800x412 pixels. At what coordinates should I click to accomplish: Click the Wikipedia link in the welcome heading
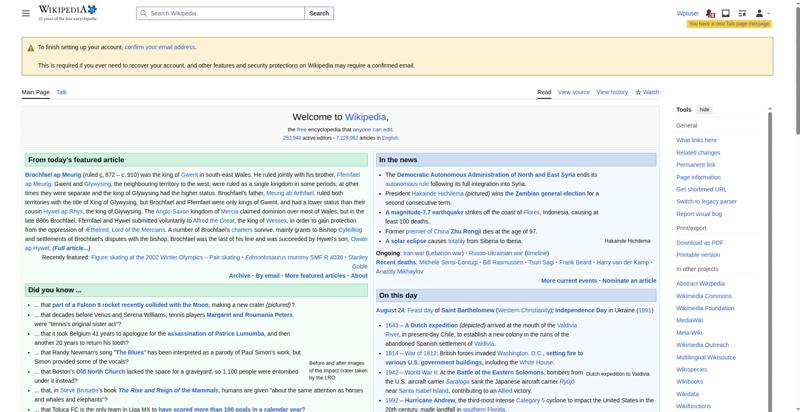pos(366,117)
